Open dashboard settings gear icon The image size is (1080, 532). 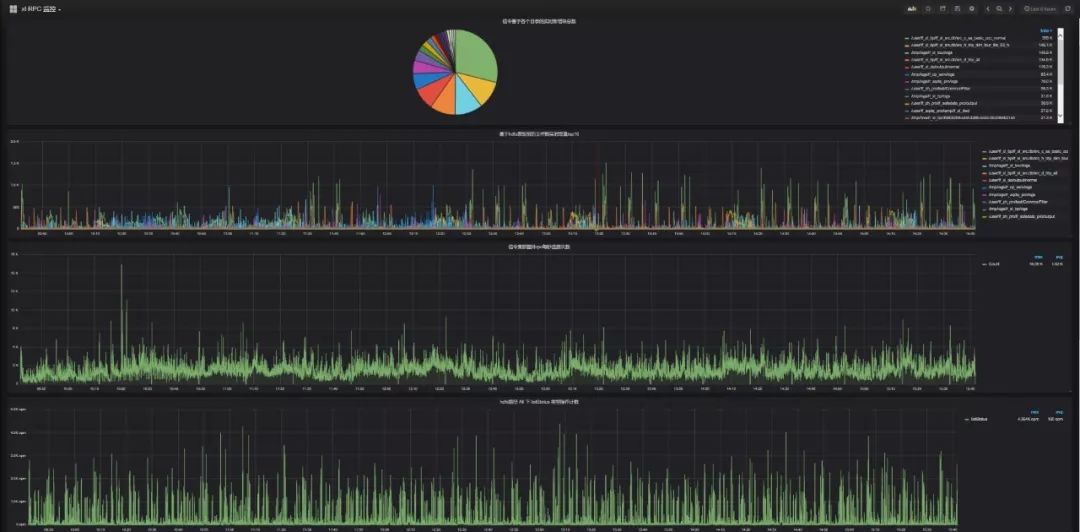972,9
